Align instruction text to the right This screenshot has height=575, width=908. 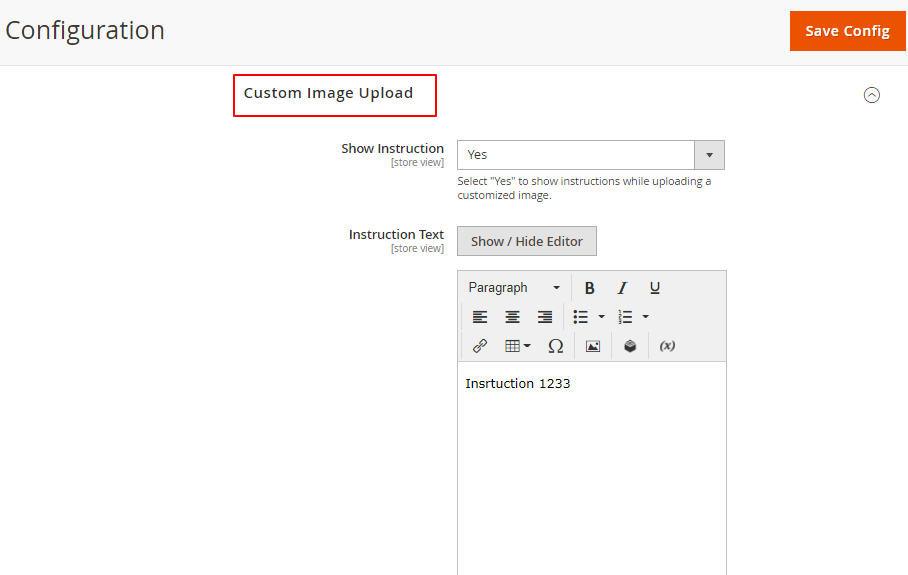click(545, 317)
